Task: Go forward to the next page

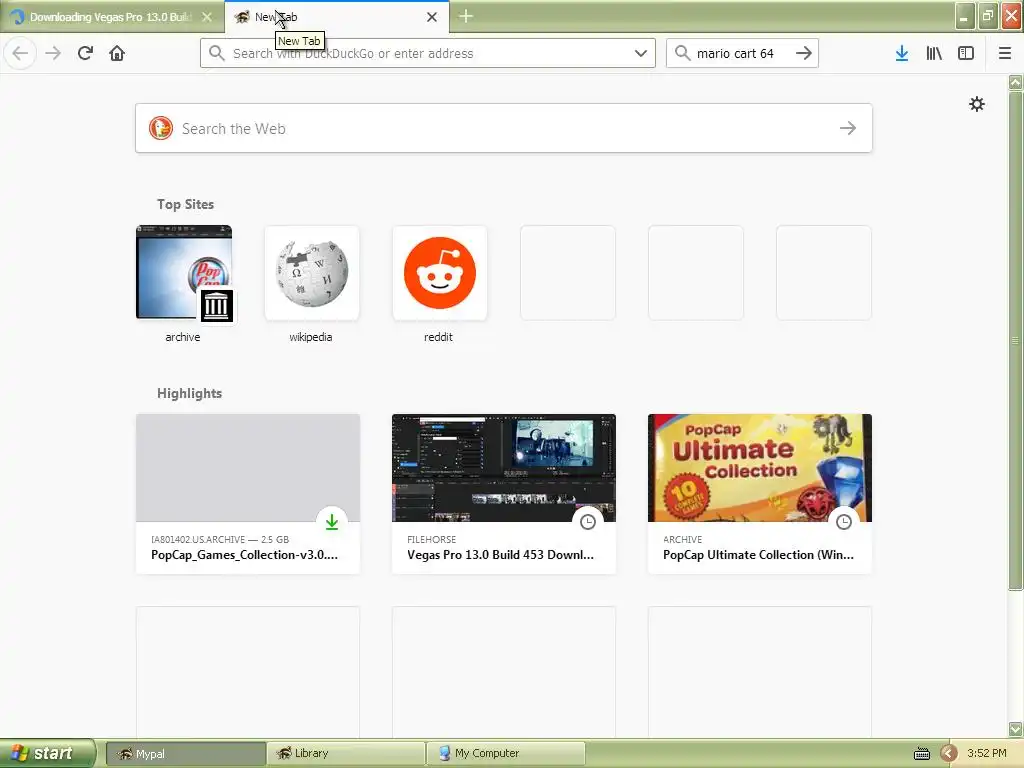Action: coord(53,53)
